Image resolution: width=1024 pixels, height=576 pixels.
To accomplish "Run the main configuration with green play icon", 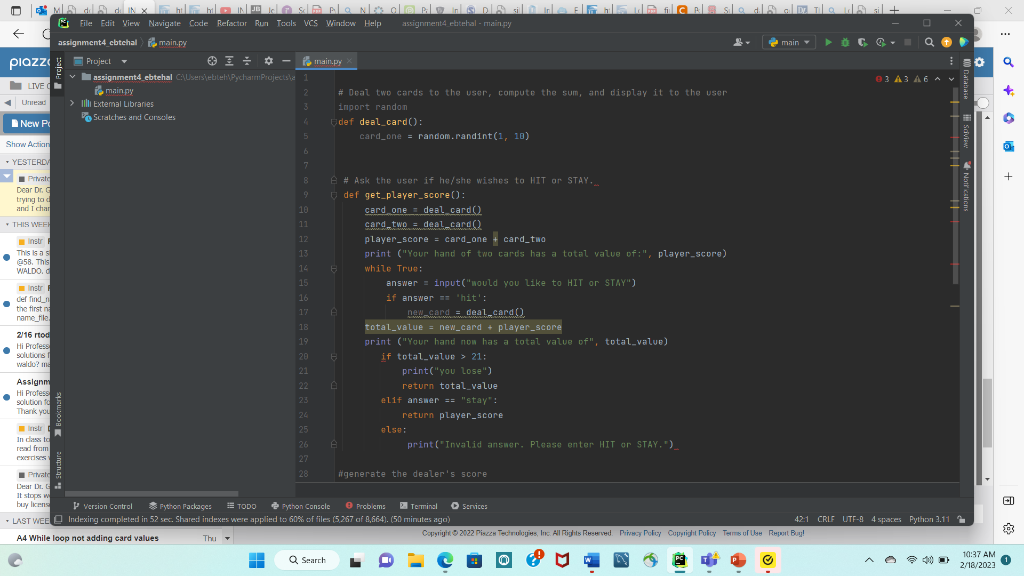I will [x=828, y=42].
